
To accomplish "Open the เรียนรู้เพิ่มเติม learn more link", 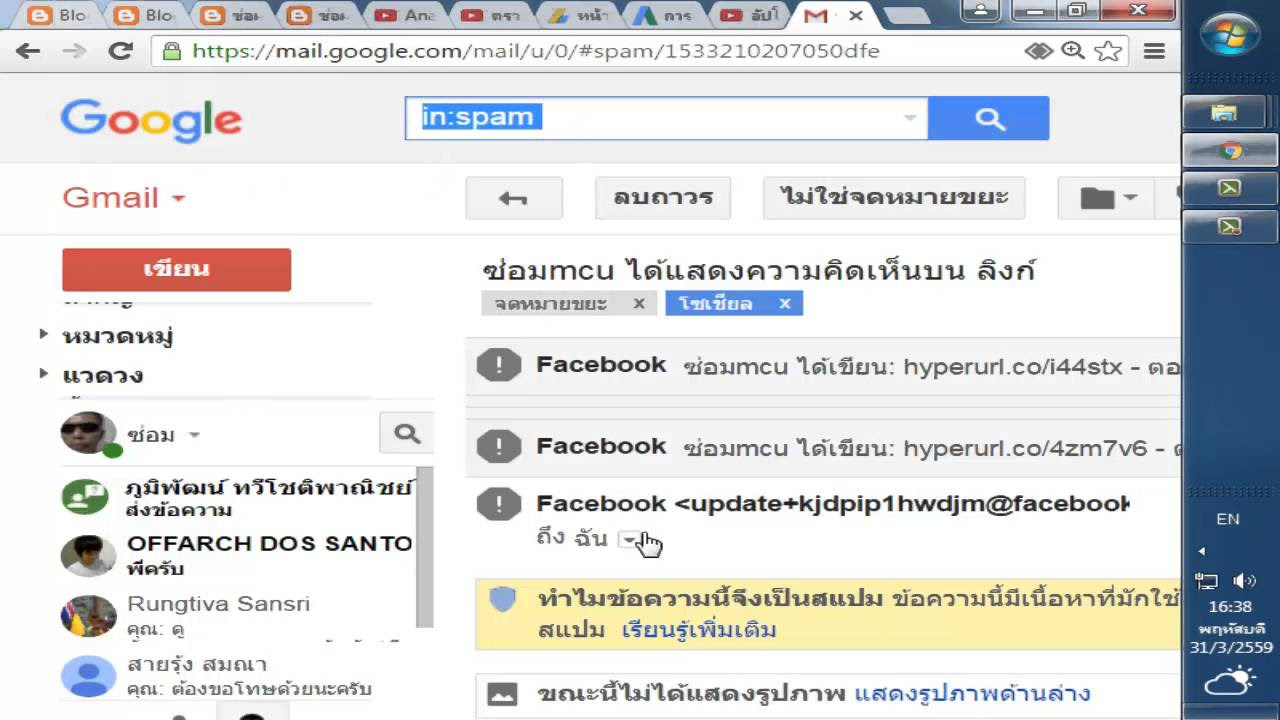I will 699,630.
